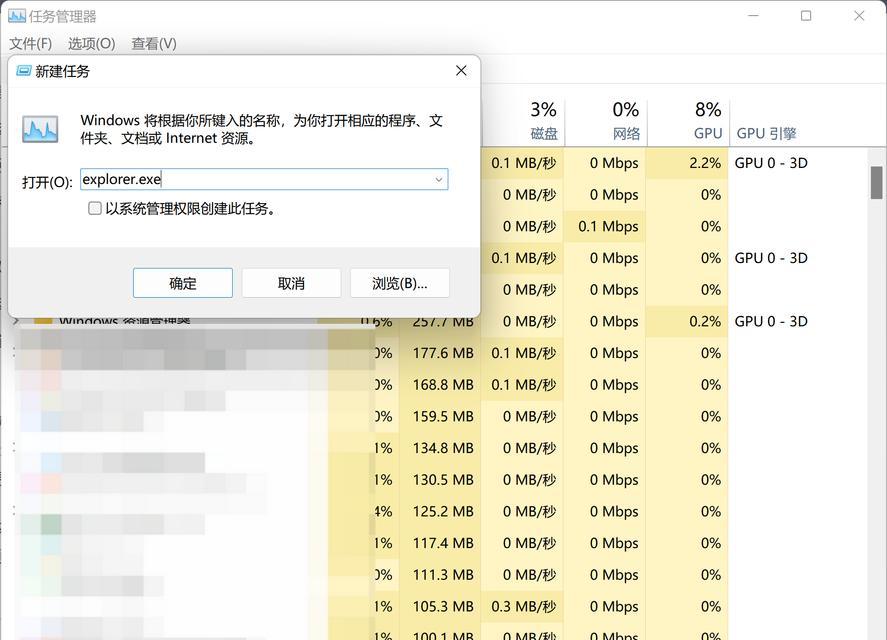Select the 177.6 MB memory cell
Screen dimensions: 887x640
tap(440, 353)
